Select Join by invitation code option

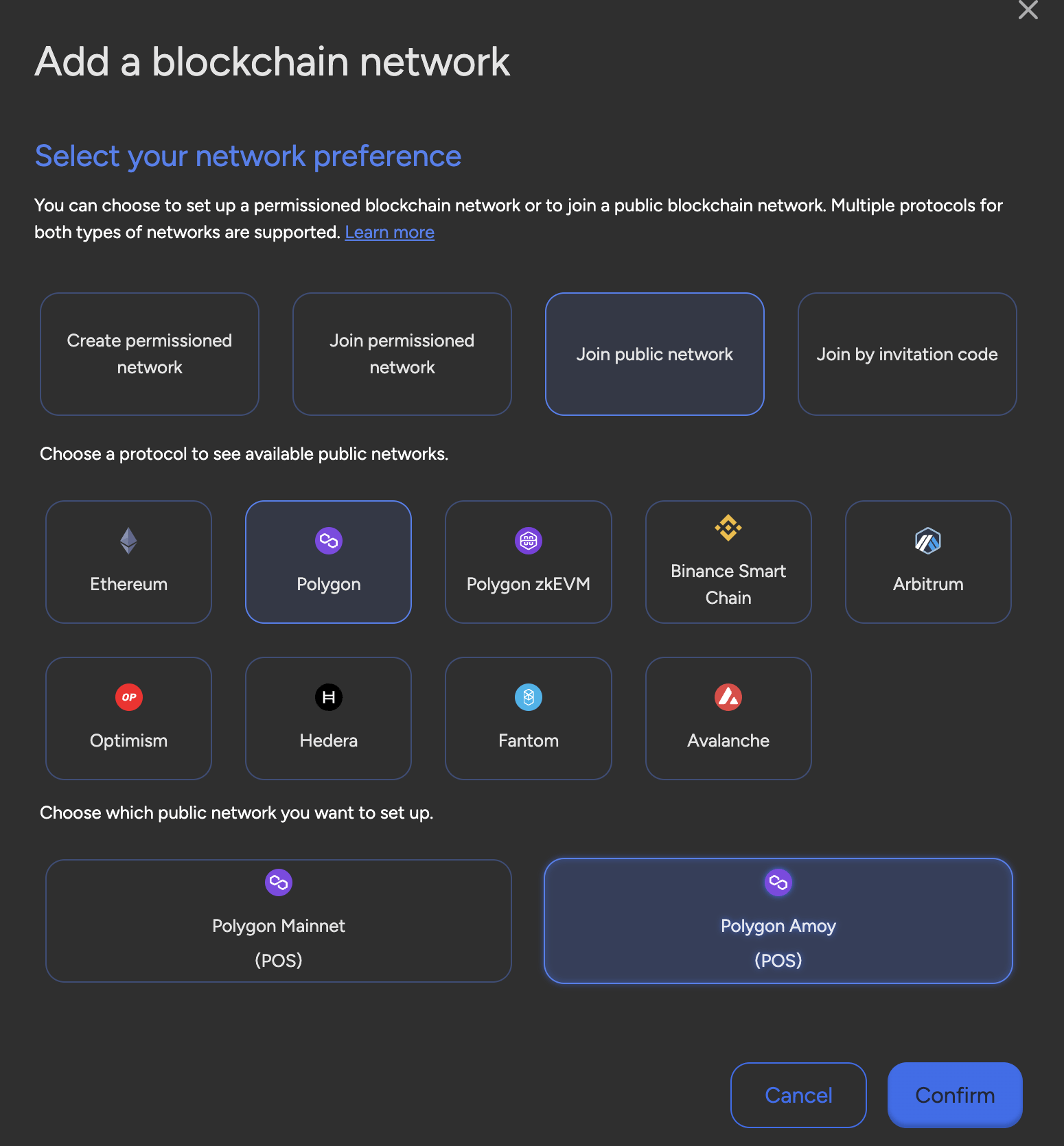(907, 354)
